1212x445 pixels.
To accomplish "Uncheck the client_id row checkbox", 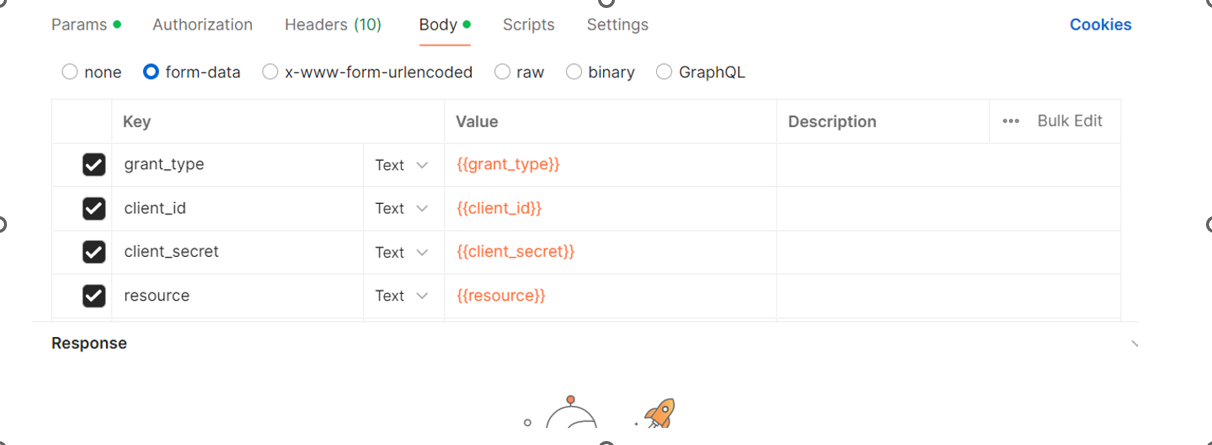I will click(94, 208).
